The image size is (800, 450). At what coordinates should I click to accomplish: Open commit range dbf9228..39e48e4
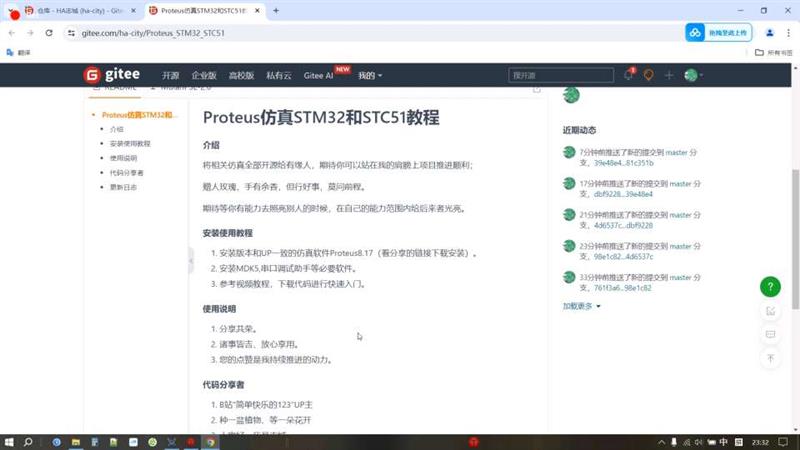pos(623,194)
